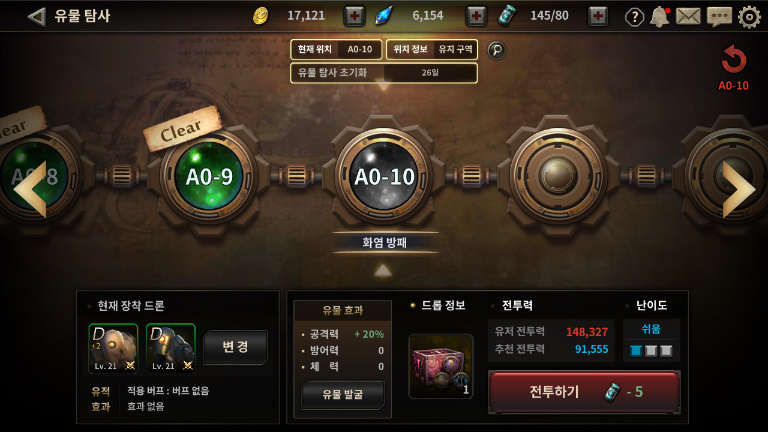Go back using the 유물 탐사 back arrow
This screenshot has height=432, width=768.
click(37, 17)
